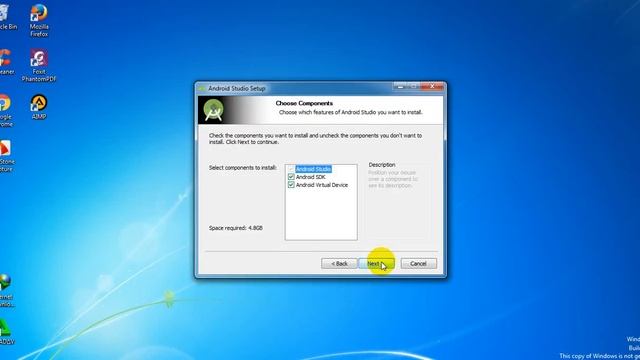Click the Space required: 4.8GB text
Screen dimensions: 640x360
tap(236, 228)
